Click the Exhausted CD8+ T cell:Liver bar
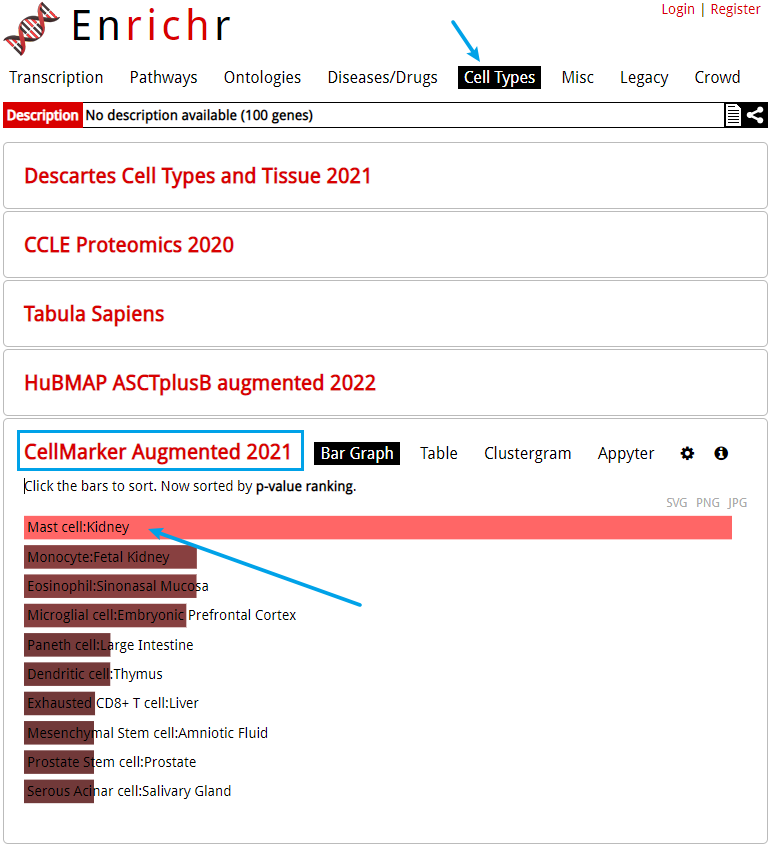 (59, 703)
